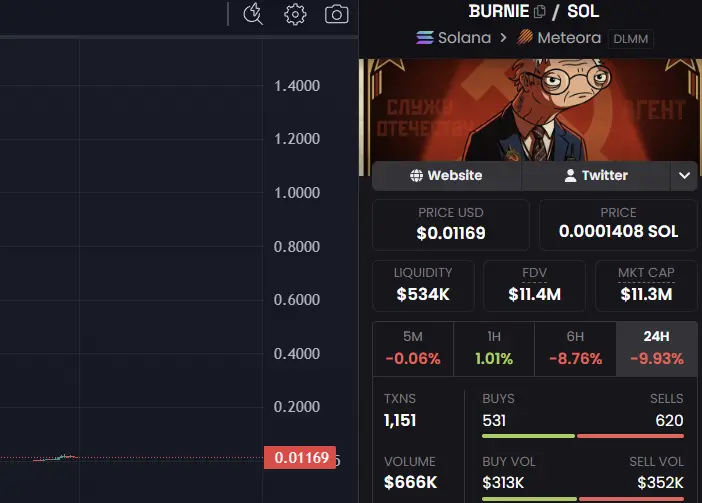Click the MKT CAP $11.3M label
The height and width of the screenshot is (503, 702).
click(646, 286)
